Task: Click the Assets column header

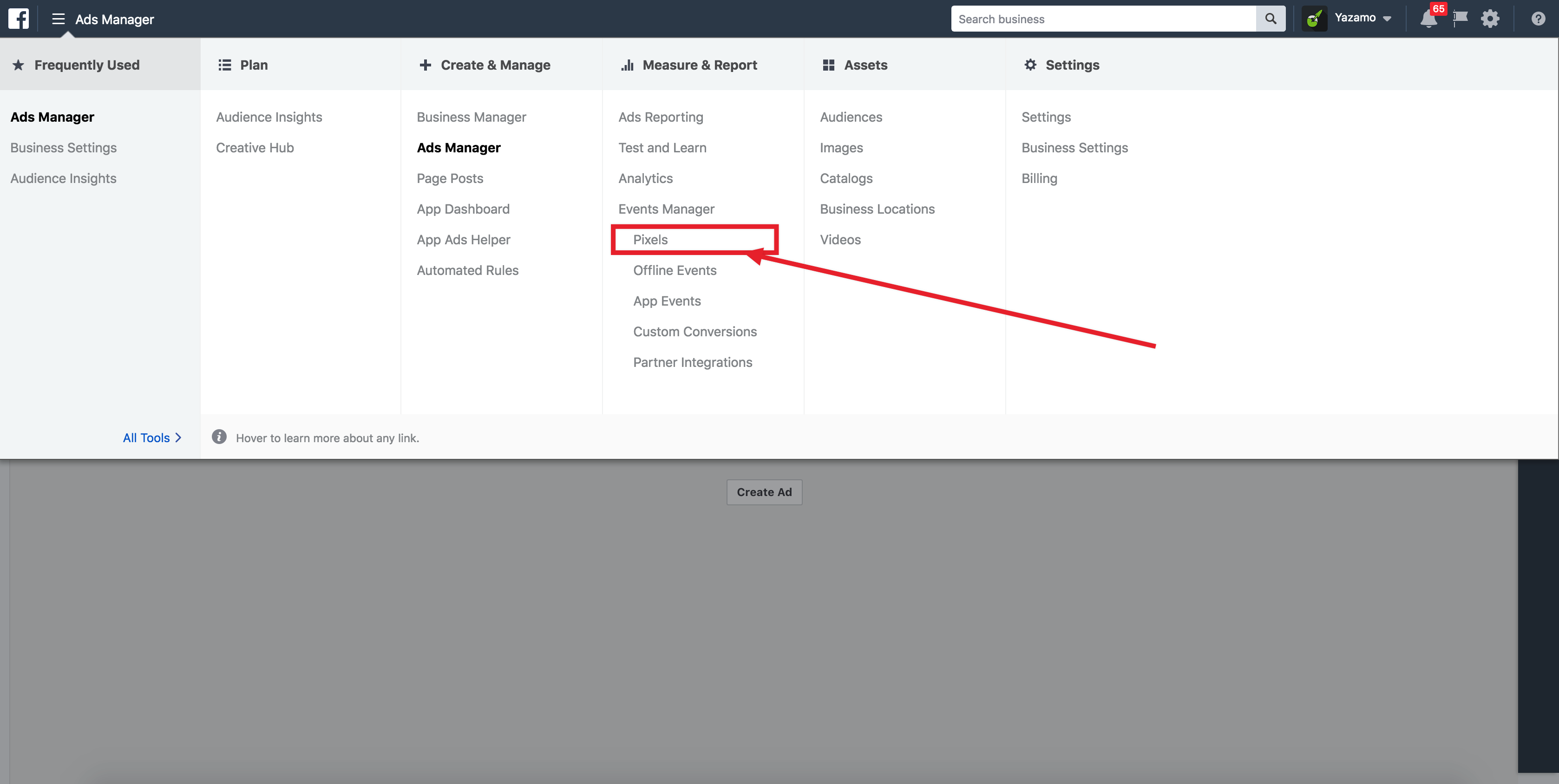Action: coord(865,65)
